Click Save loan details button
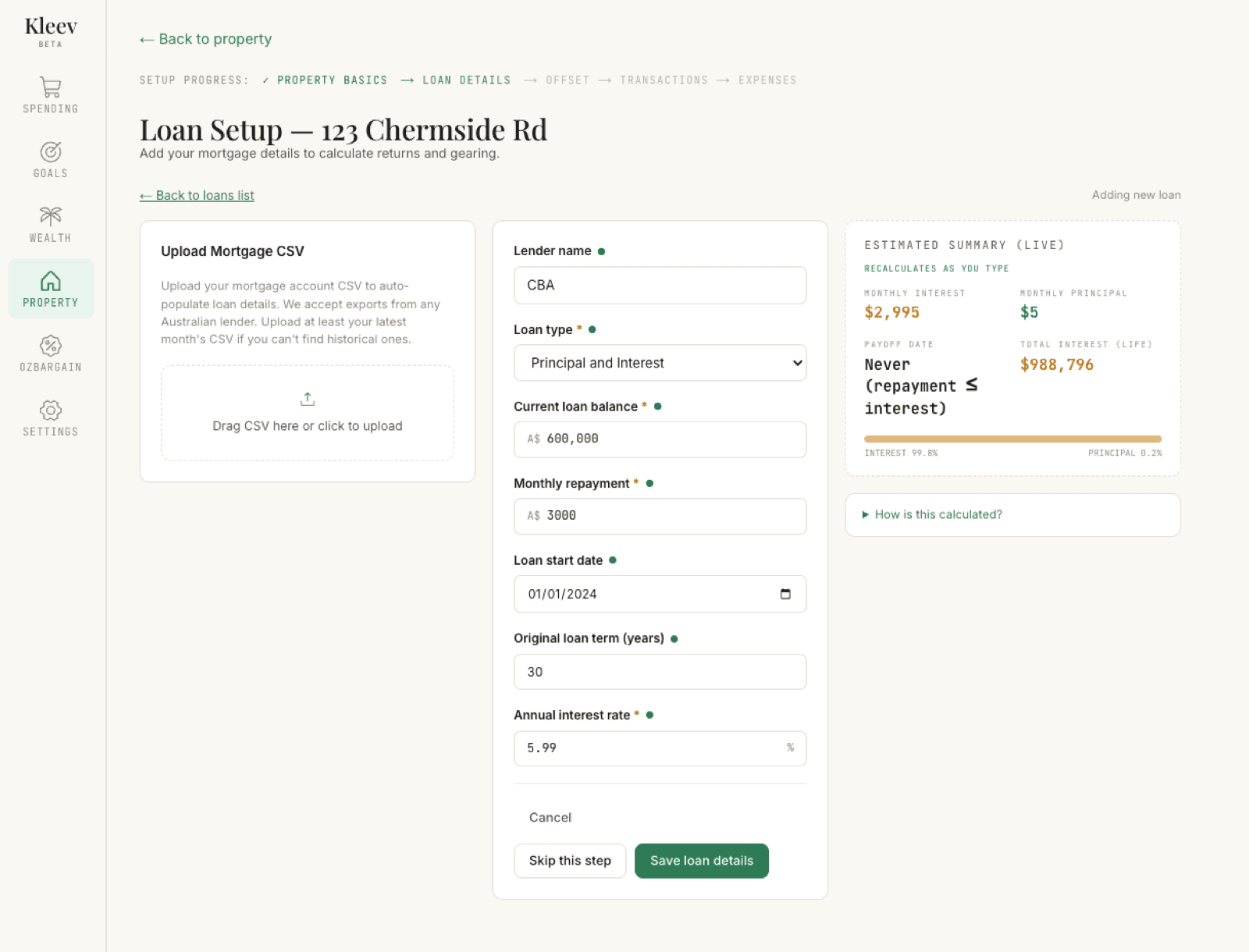The width and height of the screenshot is (1249, 952). point(702,861)
